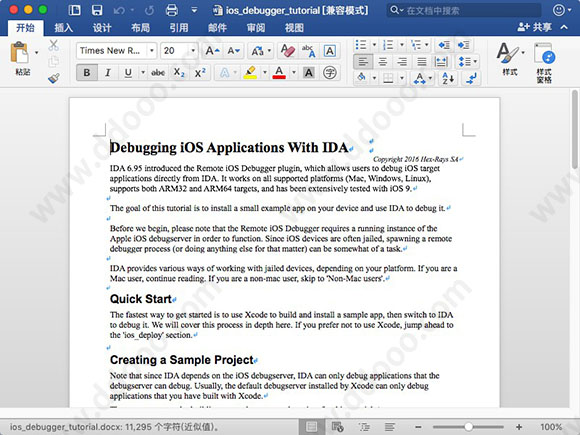Screen dimensions: 580x435
Task: Zoom out with the minus button
Action: pos(418,427)
